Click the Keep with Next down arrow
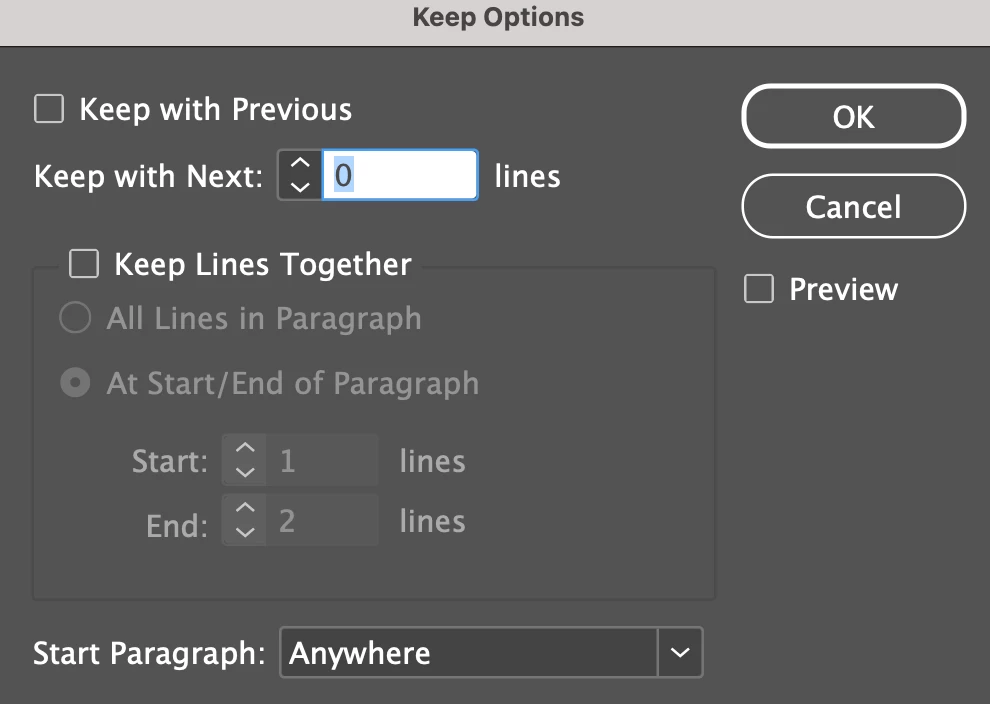The height and width of the screenshot is (704, 990). click(x=300, y=186)
